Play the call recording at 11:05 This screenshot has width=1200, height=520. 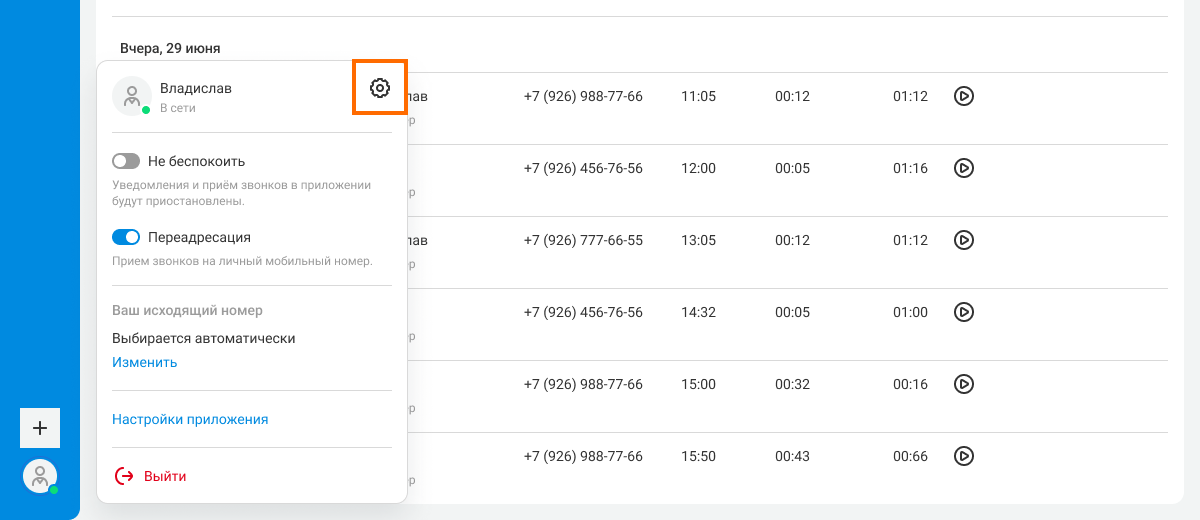coord(963,96)
